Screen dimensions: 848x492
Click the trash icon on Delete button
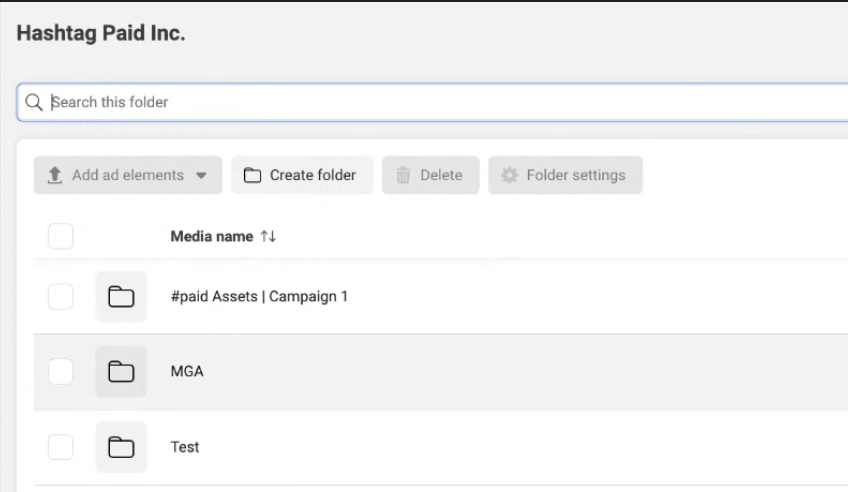[404, 175]
